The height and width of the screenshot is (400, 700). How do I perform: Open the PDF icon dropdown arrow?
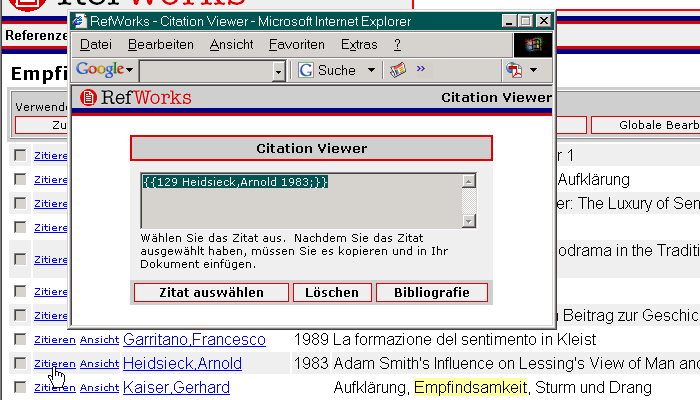[533, 70]
